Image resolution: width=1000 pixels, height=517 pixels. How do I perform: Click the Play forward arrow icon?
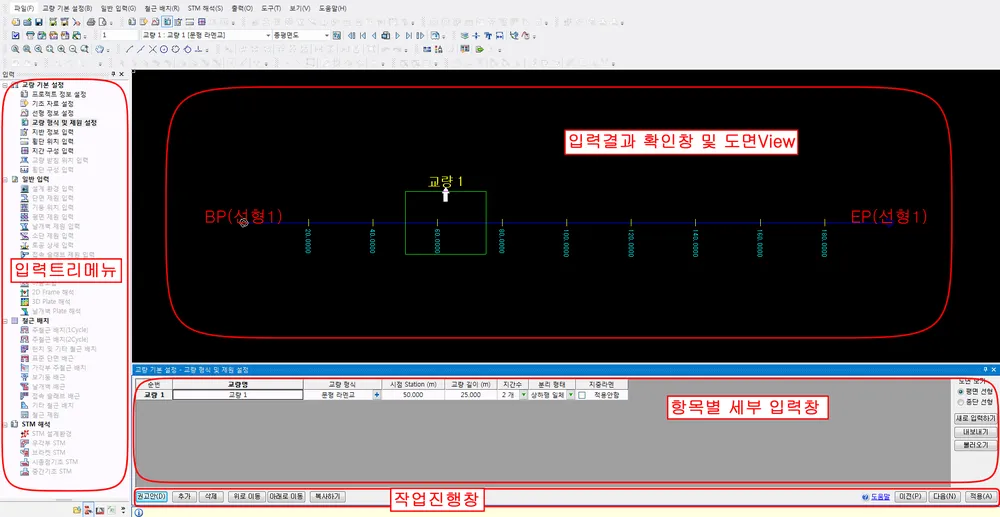click(397, 36)
